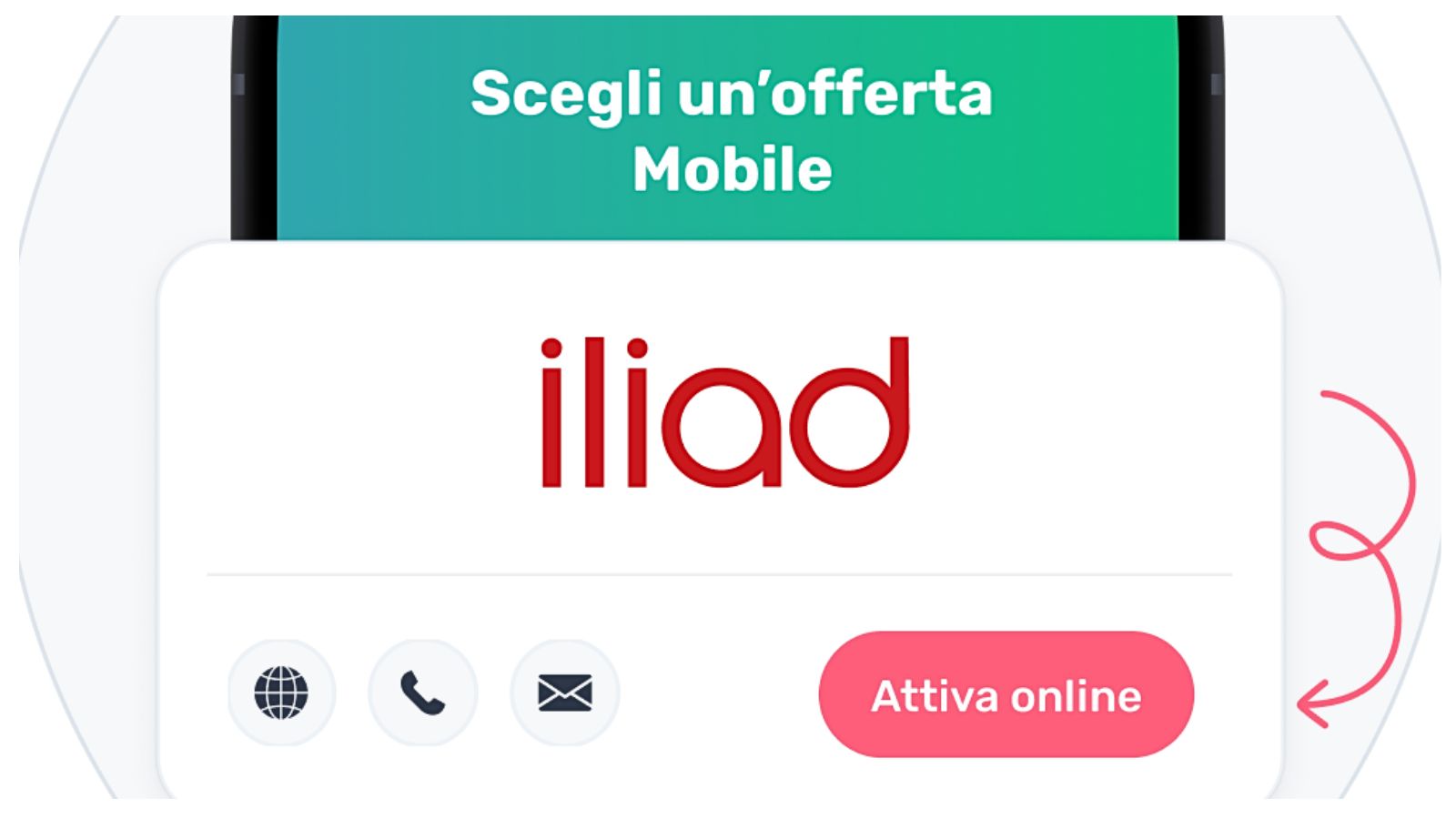Click the pink arrowhead pointing at Attiva online

click(x=1314, y=704)
